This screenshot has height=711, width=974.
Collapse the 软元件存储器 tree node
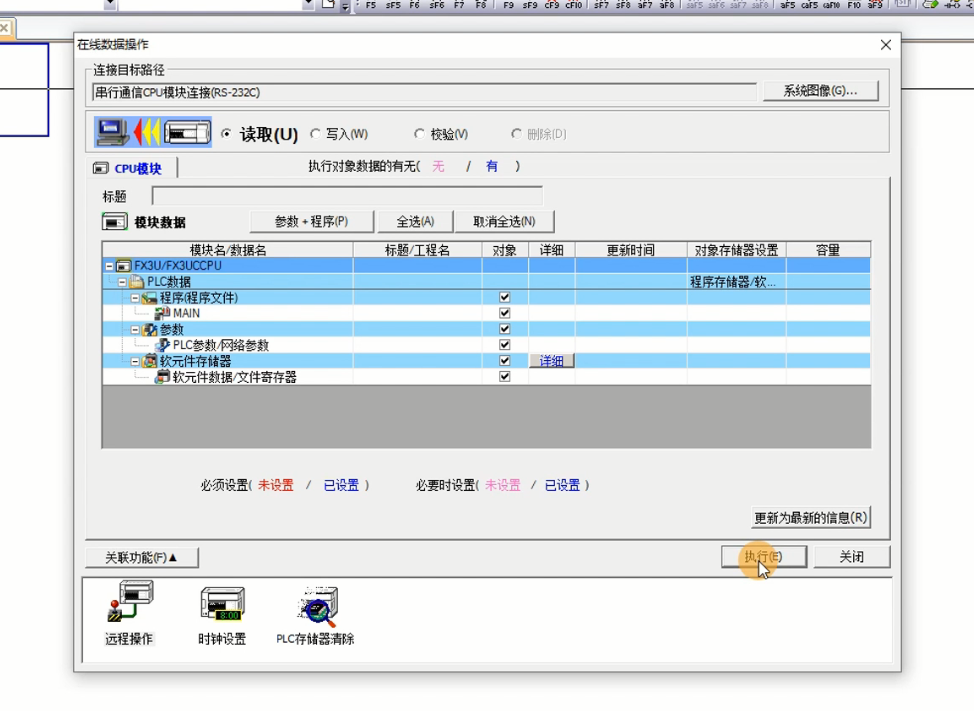(135, 361)
